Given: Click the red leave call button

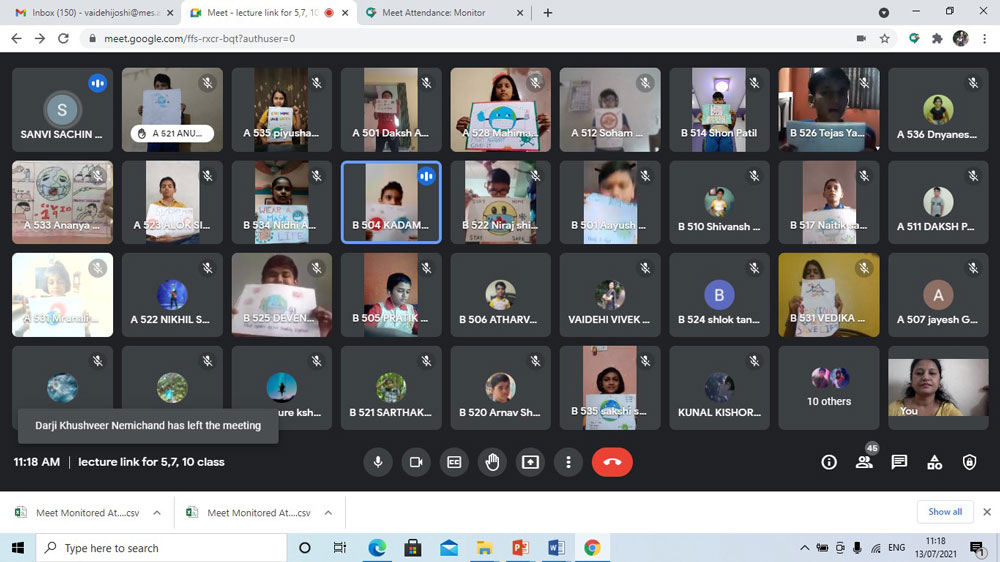Looking at the screenshot, I should coord(612,462).
